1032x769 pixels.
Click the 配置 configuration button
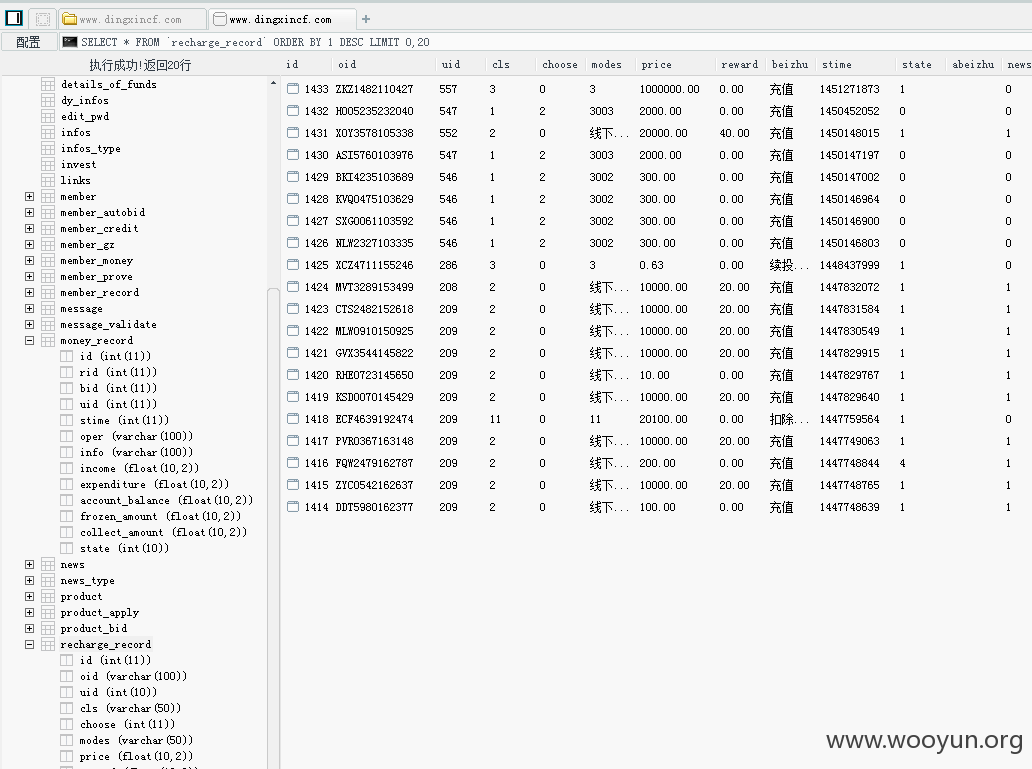pos(28,42)
